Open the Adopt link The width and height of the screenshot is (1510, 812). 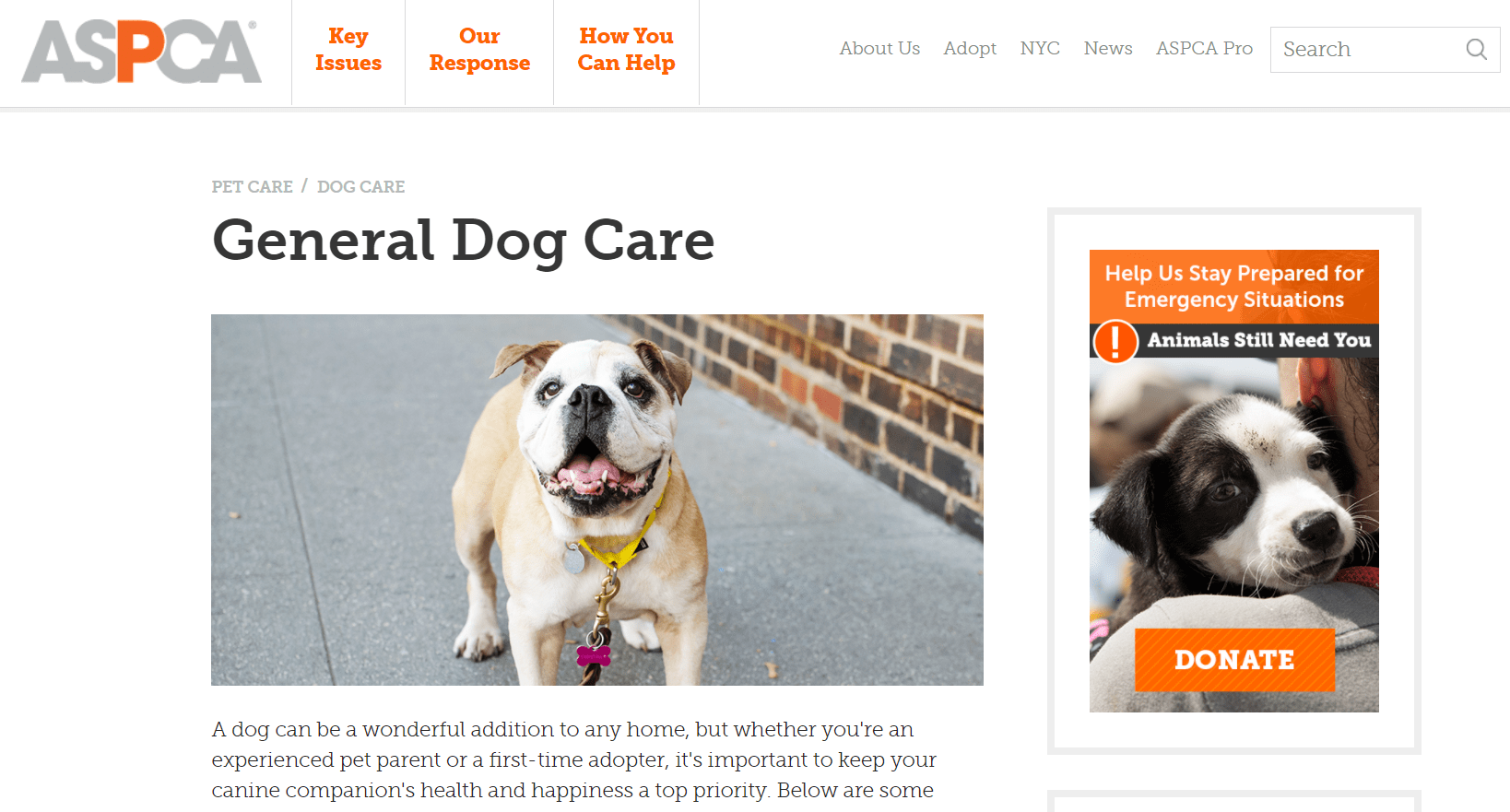pyautogui.click(x=970, y=48)
